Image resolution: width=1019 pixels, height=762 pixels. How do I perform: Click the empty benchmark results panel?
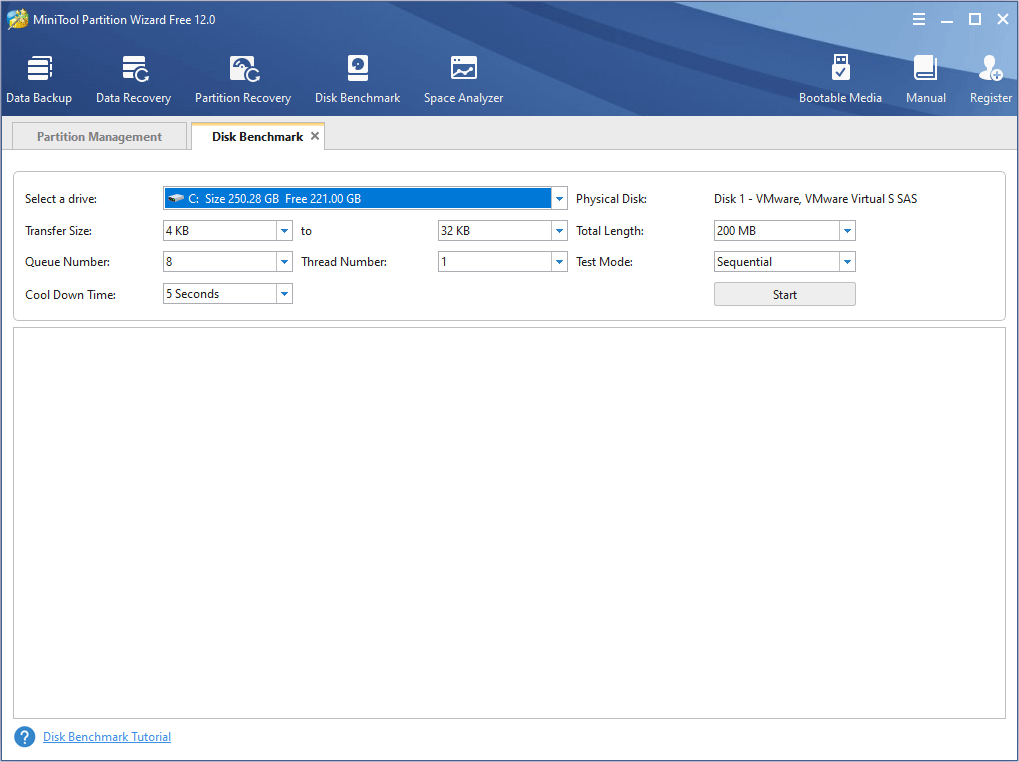[510, 523]
